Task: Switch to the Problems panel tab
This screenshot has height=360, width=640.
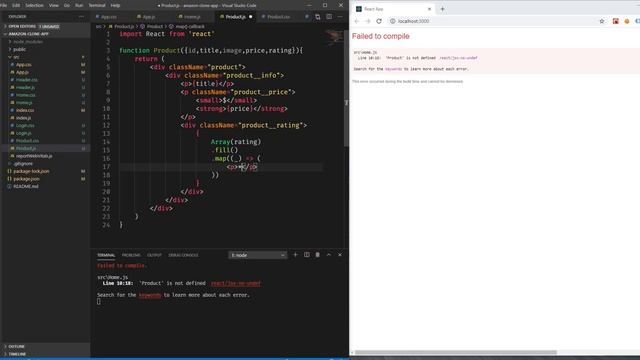Action: pos(131,255)
